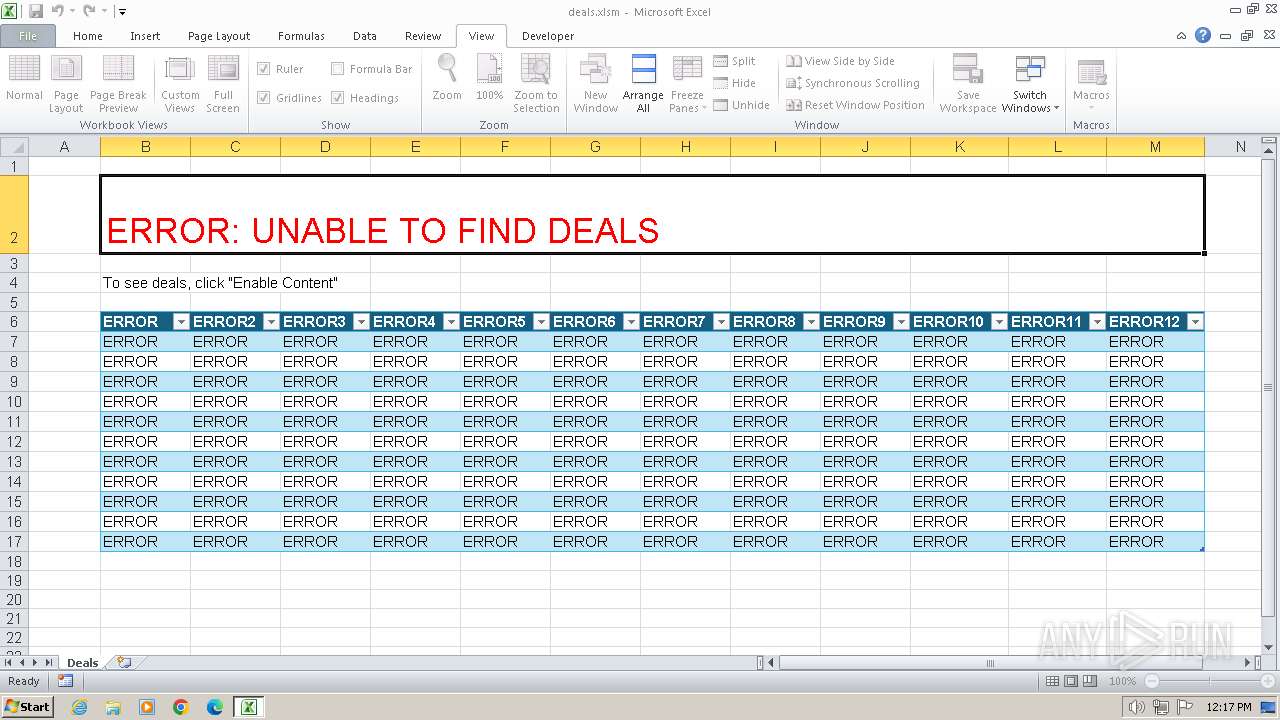Image resolution: width=1280 pixels, height=720 pixels.
Task: Select the Deals sheet tab
Action: pyautogui.click(x=82, y=662)
